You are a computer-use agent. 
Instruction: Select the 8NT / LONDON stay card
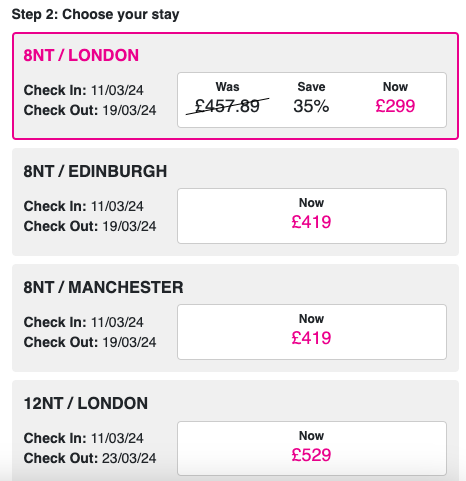pyautogui.click(x=235, y=86)
